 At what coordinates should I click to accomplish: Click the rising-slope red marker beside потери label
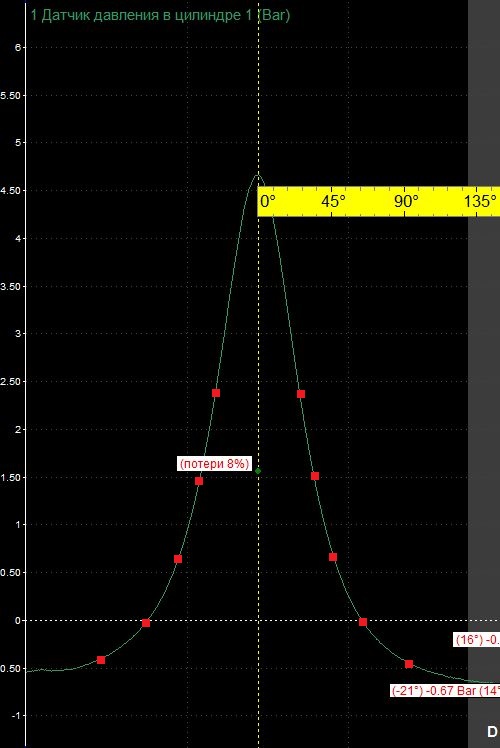point(199,481)
